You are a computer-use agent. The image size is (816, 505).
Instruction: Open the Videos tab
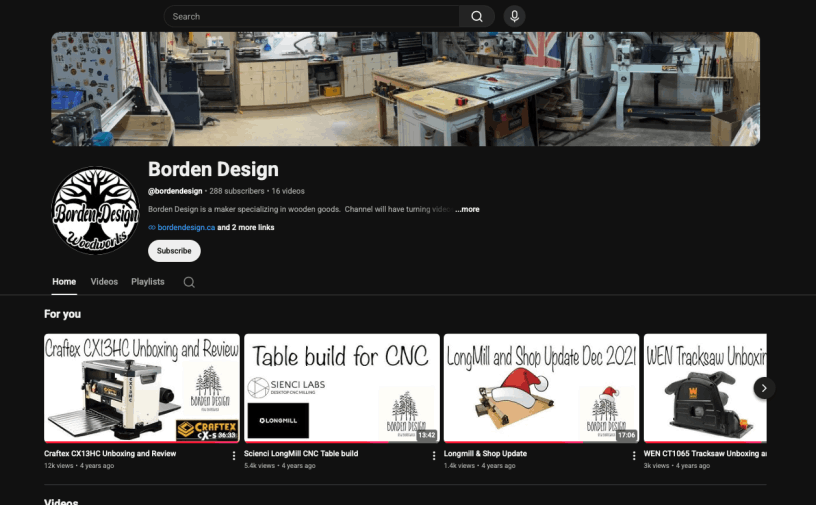tap(104, 282)
